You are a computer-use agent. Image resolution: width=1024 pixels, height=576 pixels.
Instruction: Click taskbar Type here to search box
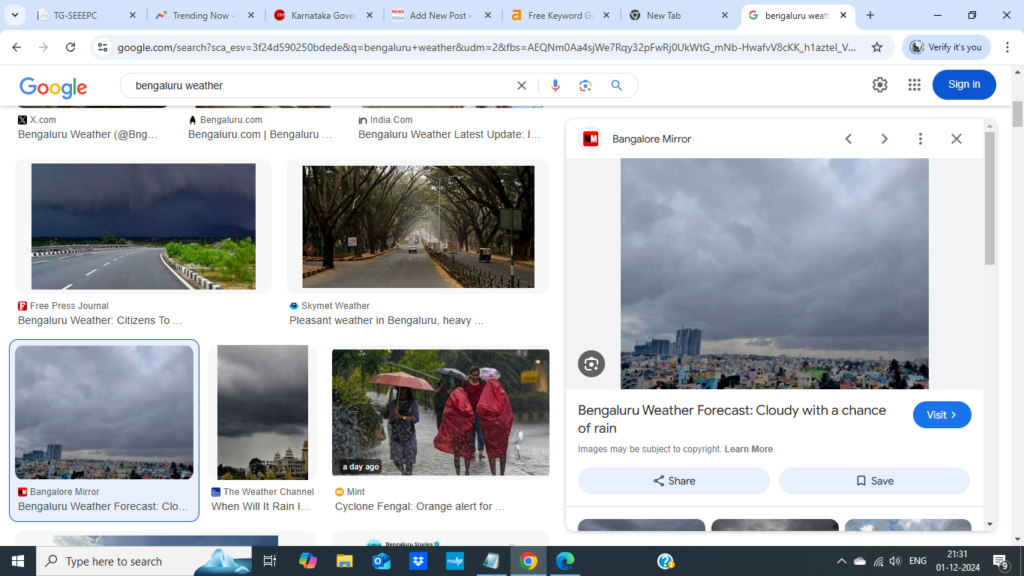point(144,561)
